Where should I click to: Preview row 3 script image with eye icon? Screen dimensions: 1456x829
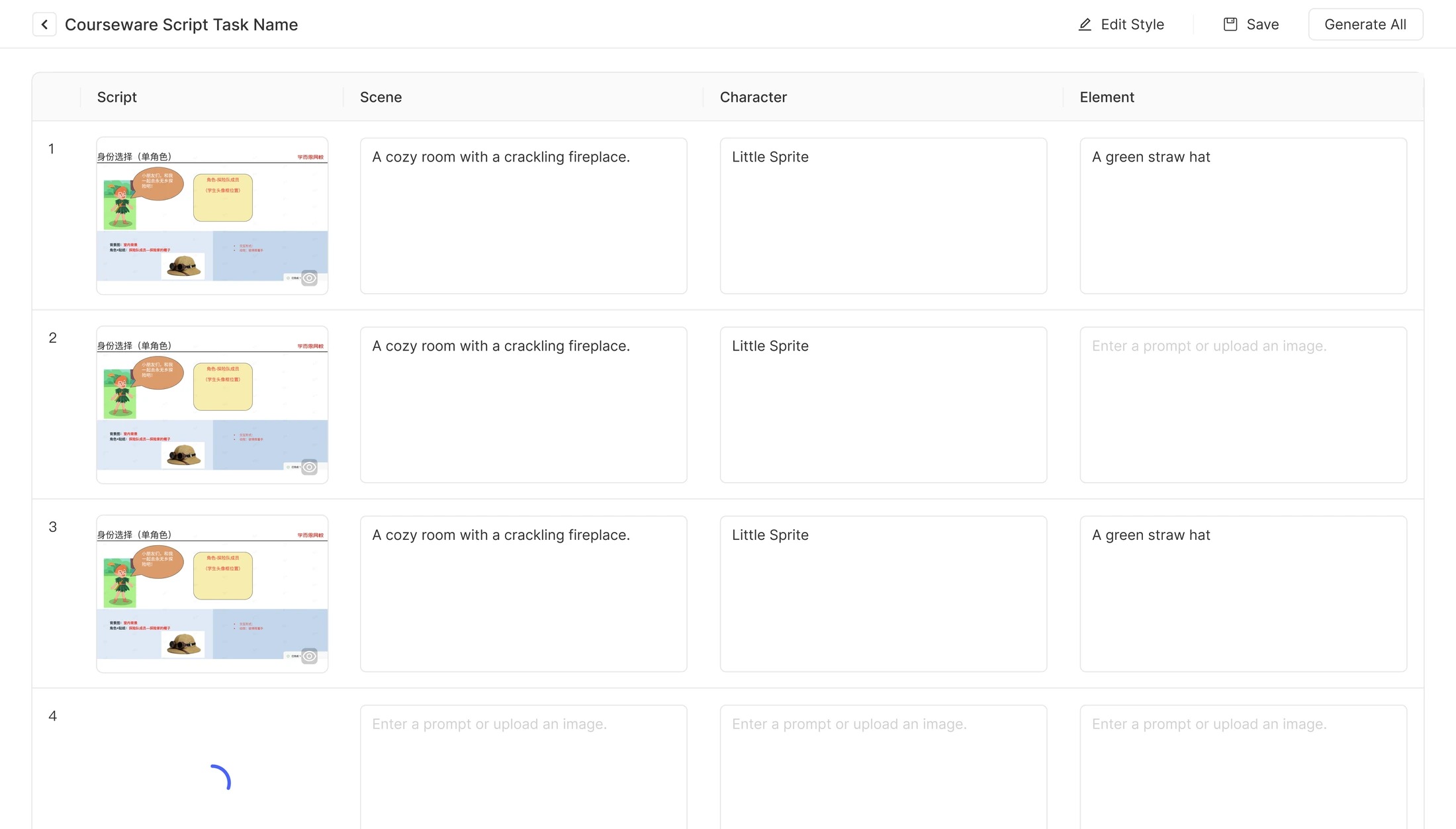coord(309,656)
